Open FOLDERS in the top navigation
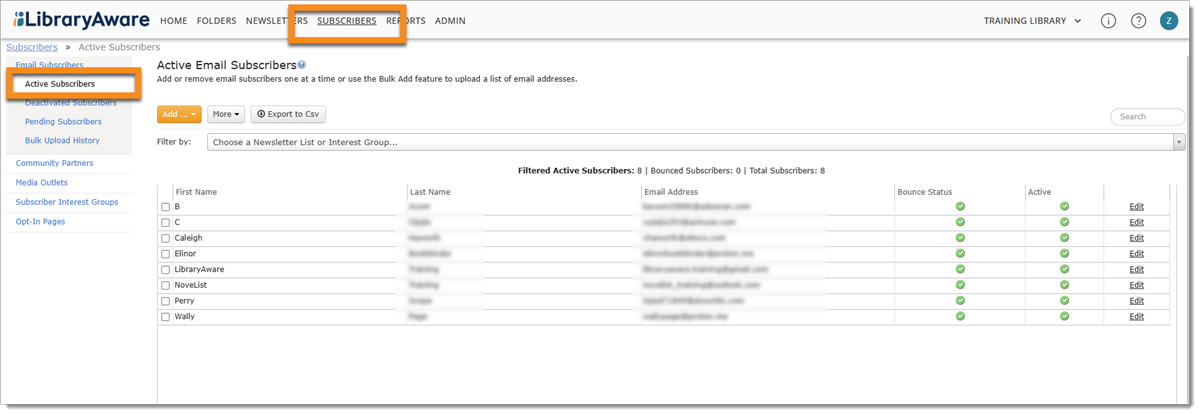 click(216, 21)
